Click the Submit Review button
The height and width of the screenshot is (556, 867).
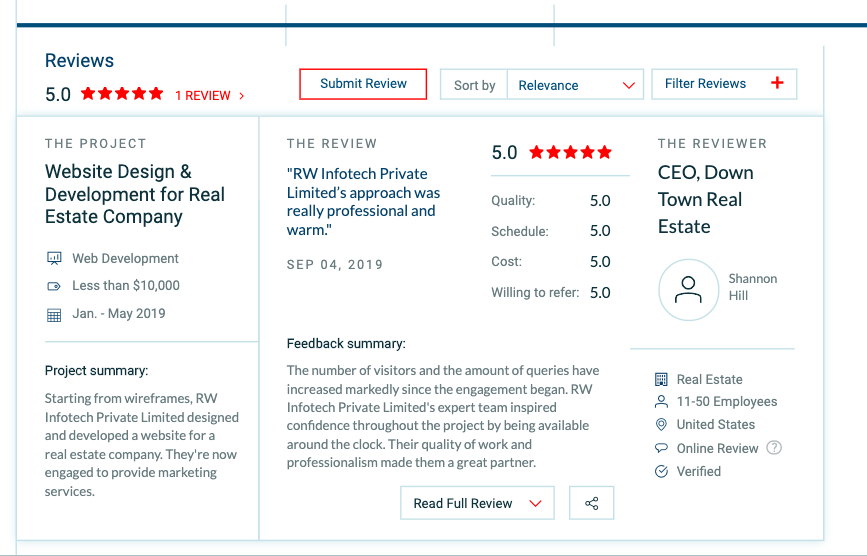tap(363, 84)
